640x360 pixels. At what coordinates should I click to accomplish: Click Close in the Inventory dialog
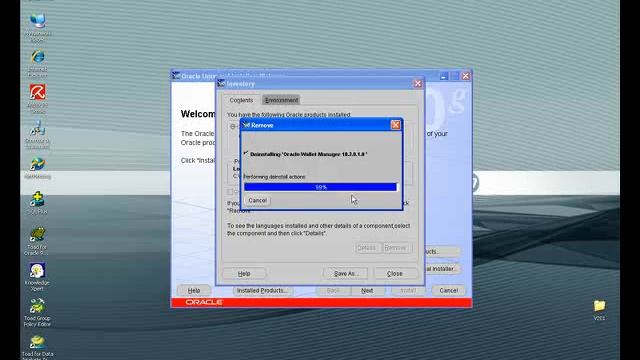tap(395, 273)
